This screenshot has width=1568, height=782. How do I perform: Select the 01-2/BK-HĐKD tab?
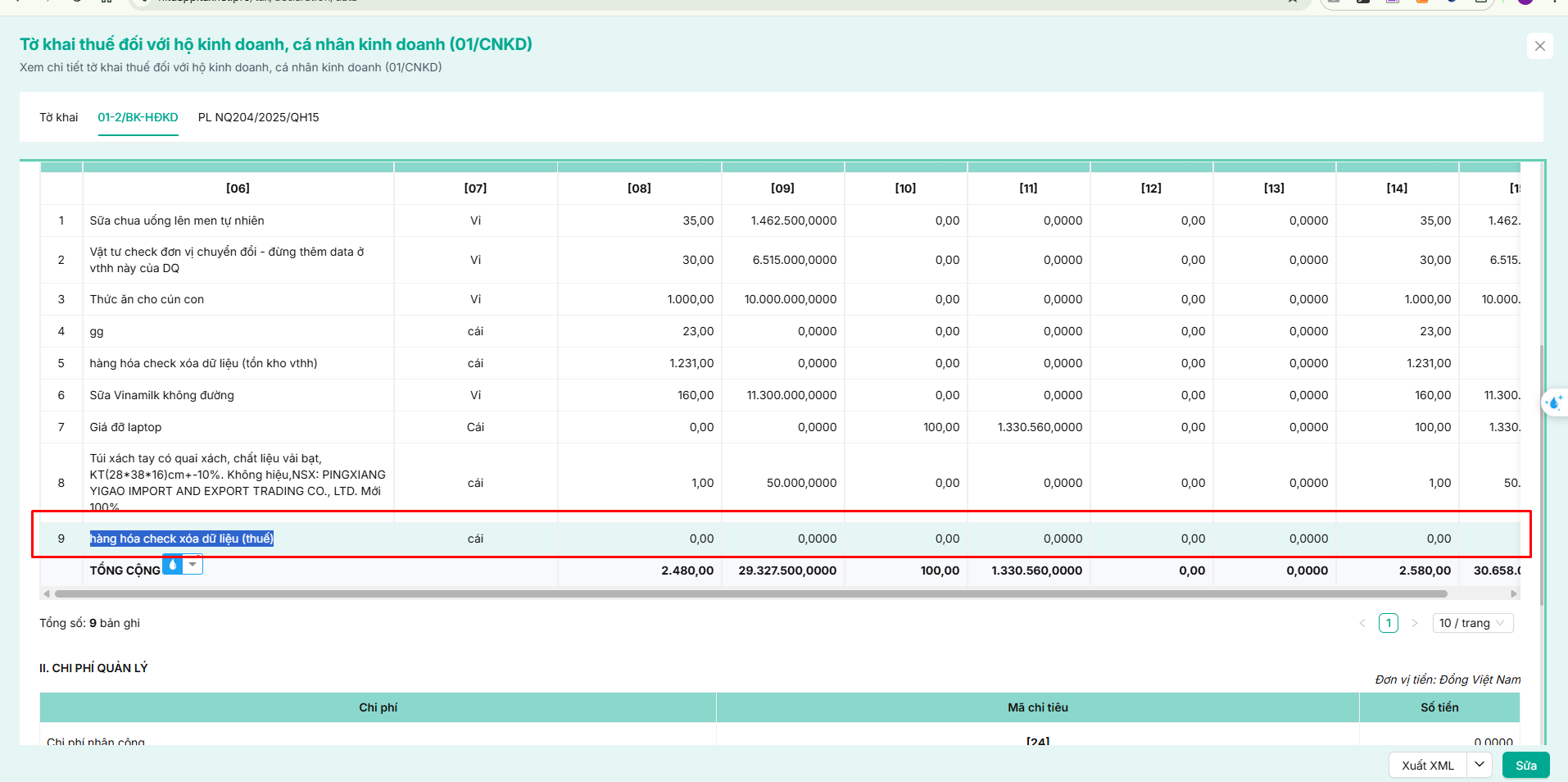click(138, 117)
